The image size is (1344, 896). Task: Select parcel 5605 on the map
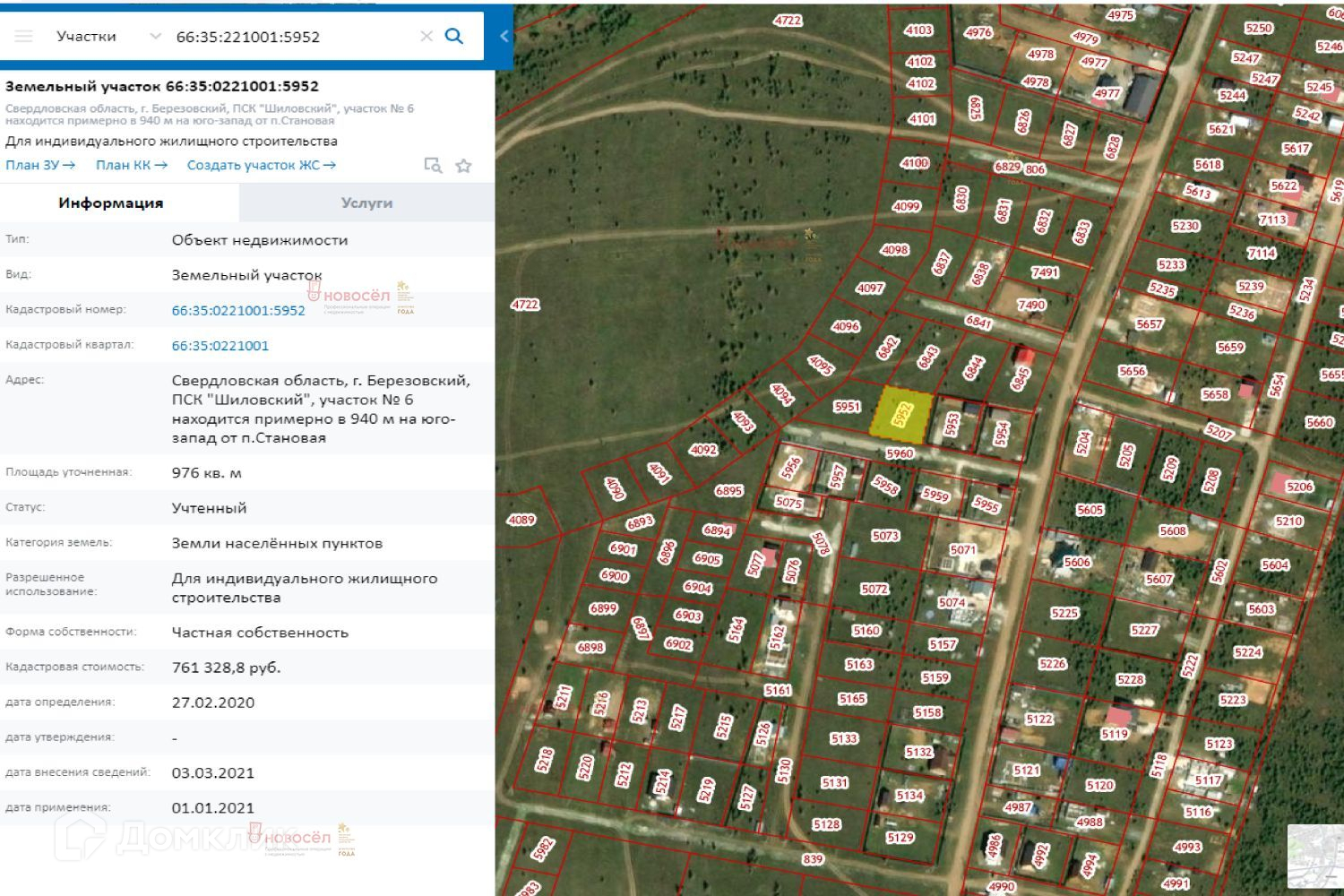1090,510
